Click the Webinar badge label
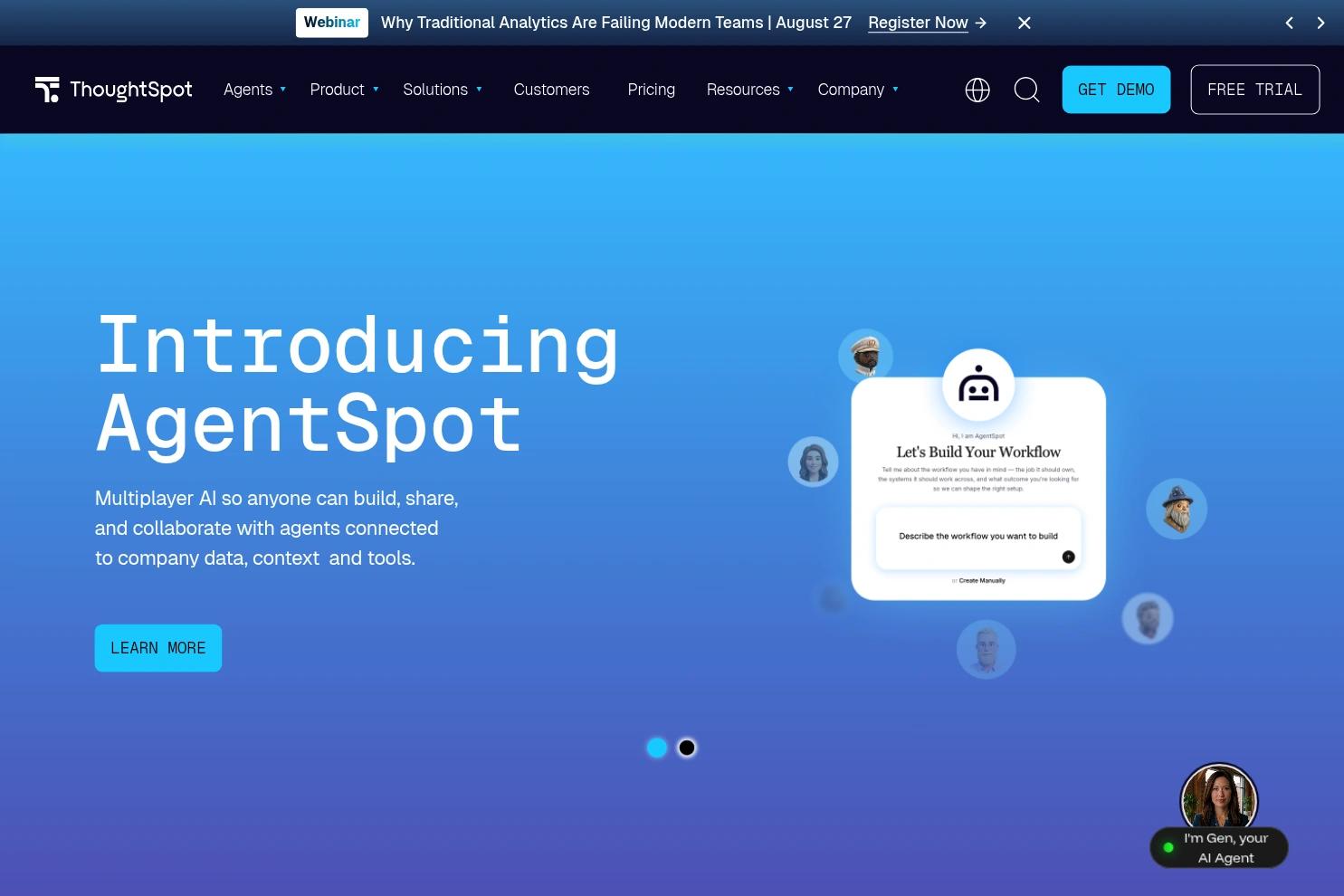The height and width of the screenshot is (896, 1344). coord(332,23)
